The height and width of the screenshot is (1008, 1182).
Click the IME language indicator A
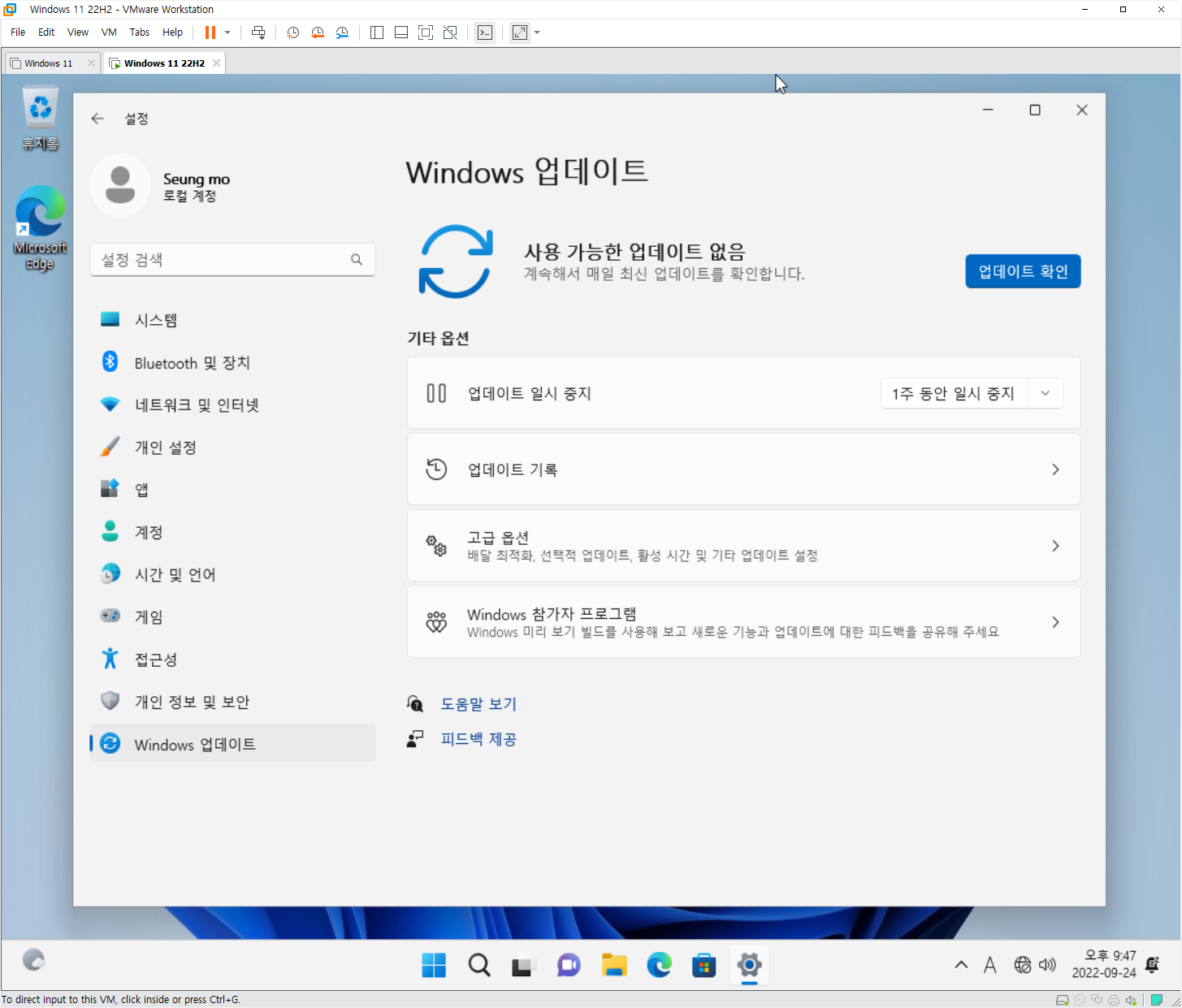(989, 965)
